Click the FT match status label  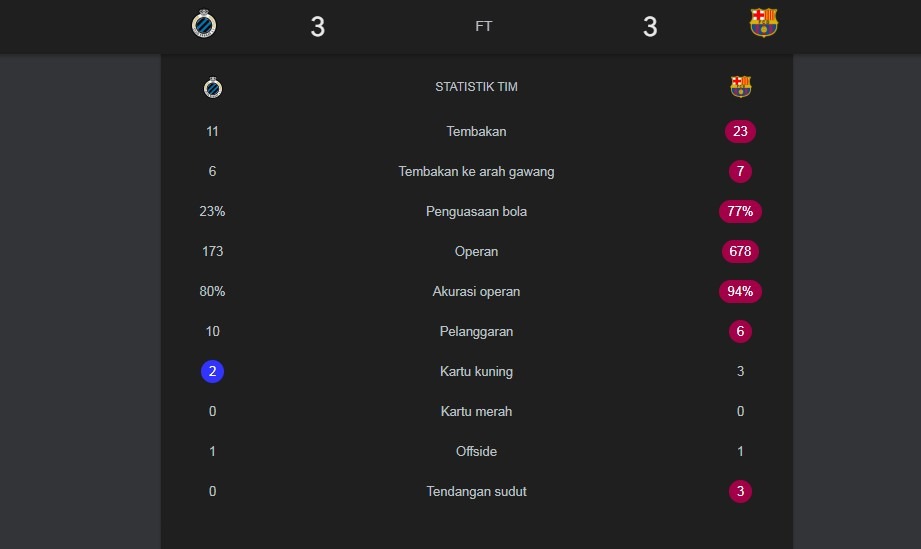pyautogui.click(x=483, y=27)
